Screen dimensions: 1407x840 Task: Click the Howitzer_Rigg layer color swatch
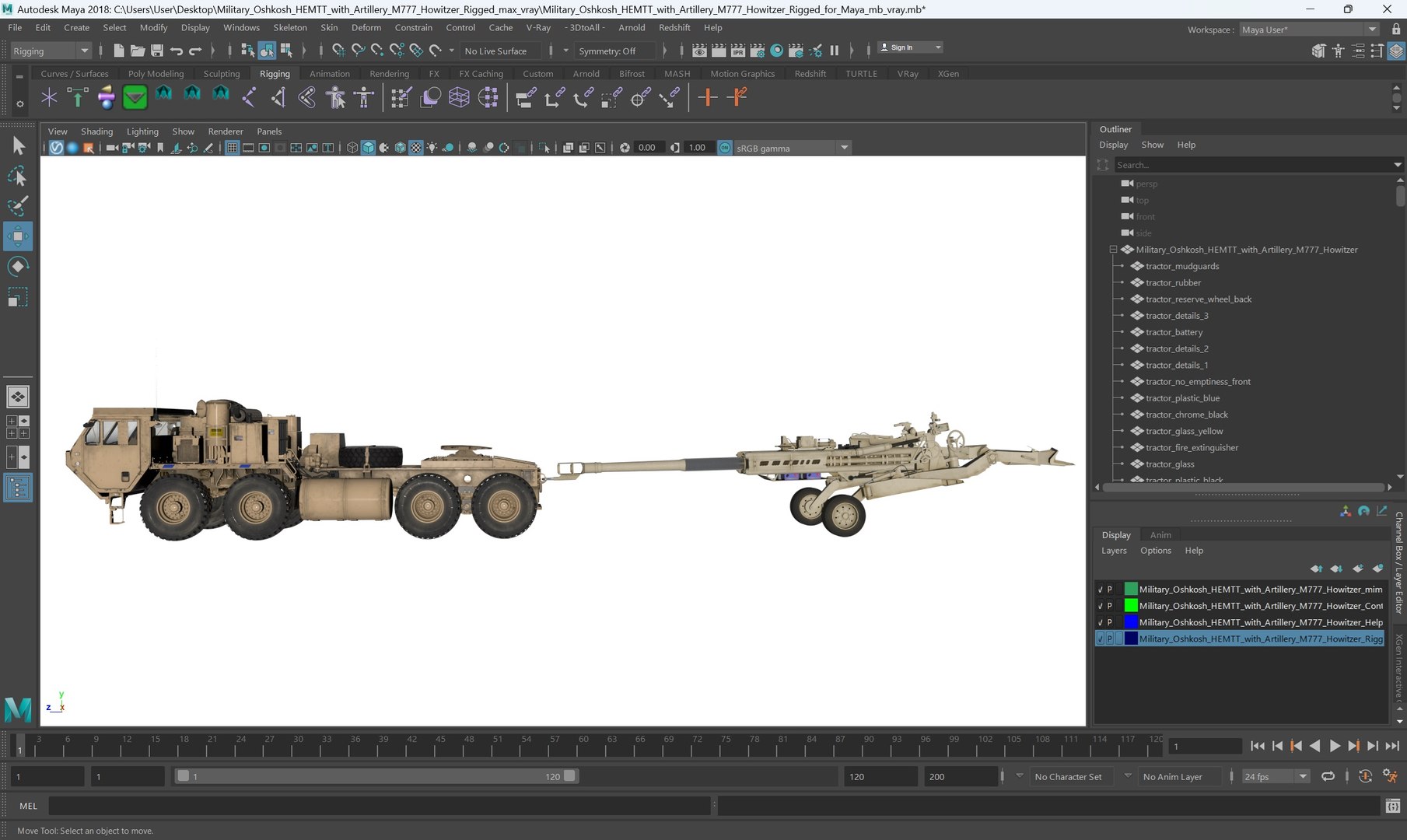pos(1131,639)
